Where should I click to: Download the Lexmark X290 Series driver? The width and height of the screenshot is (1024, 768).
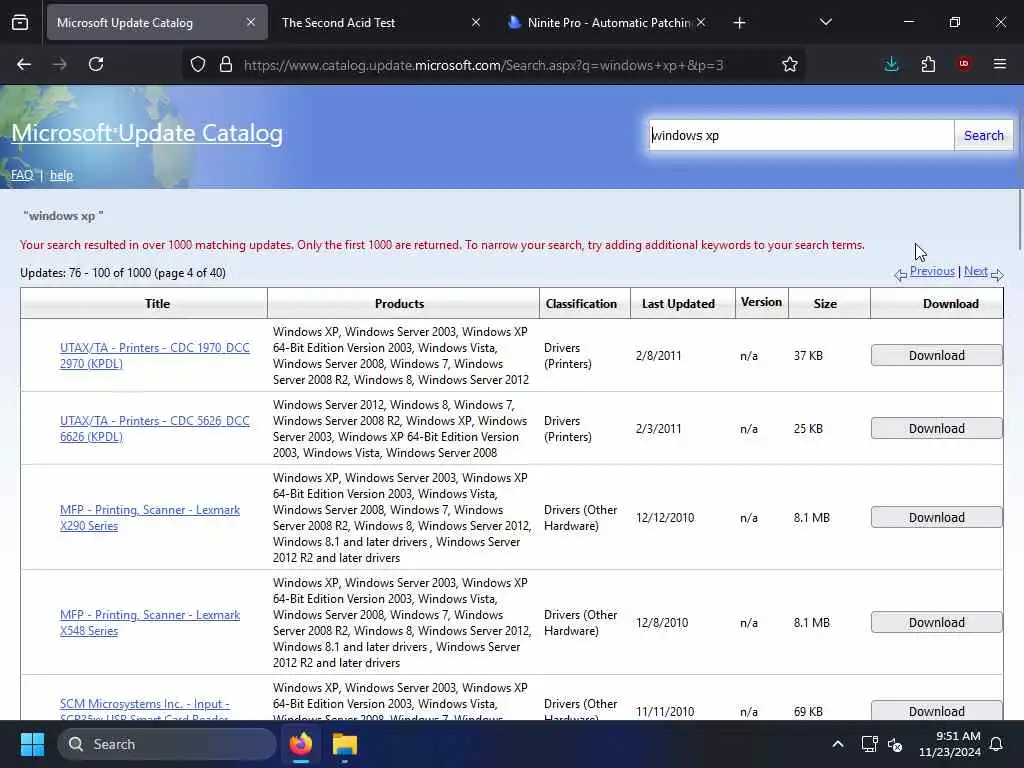coord(936,517)
